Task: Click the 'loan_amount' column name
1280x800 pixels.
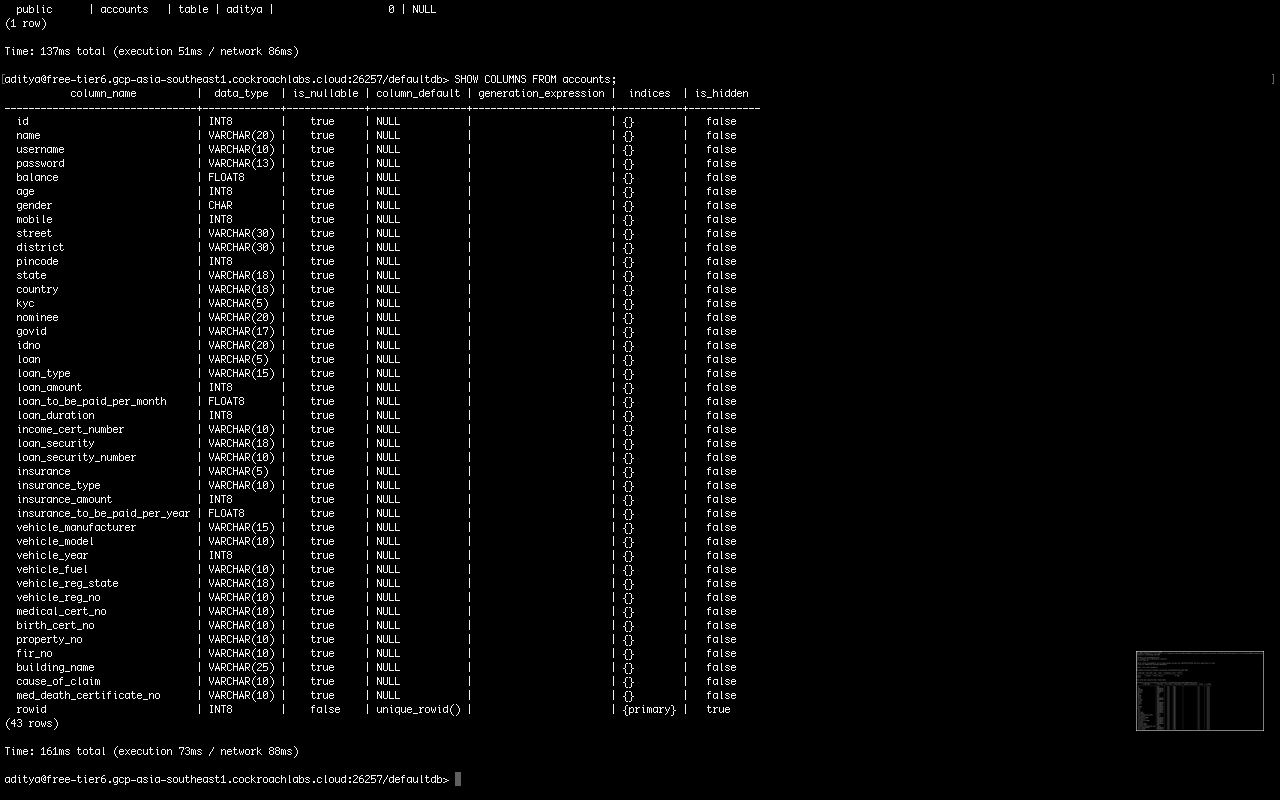Action: point(49,387)
